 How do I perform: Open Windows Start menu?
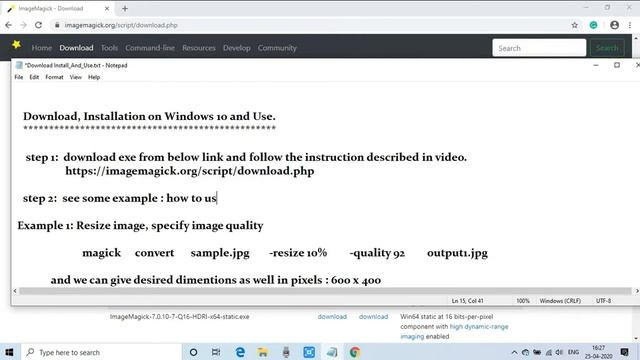point(9,352)
